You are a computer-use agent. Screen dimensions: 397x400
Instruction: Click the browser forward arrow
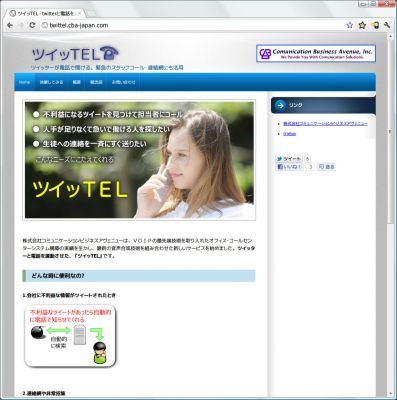coord(21,25)
